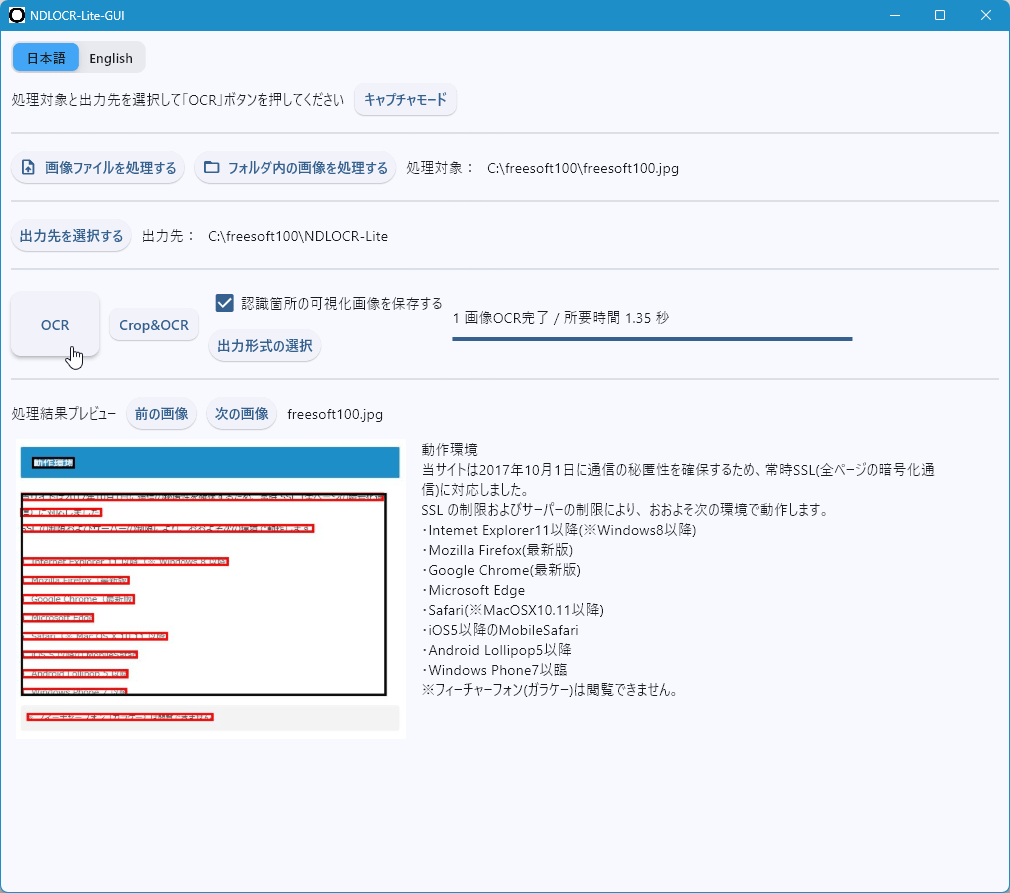The height and width of the screenshot is (893, 1010).
Task: Toggle 認識箇所の可視化画像を保存する checkbox
Action: tap(225, 303)
